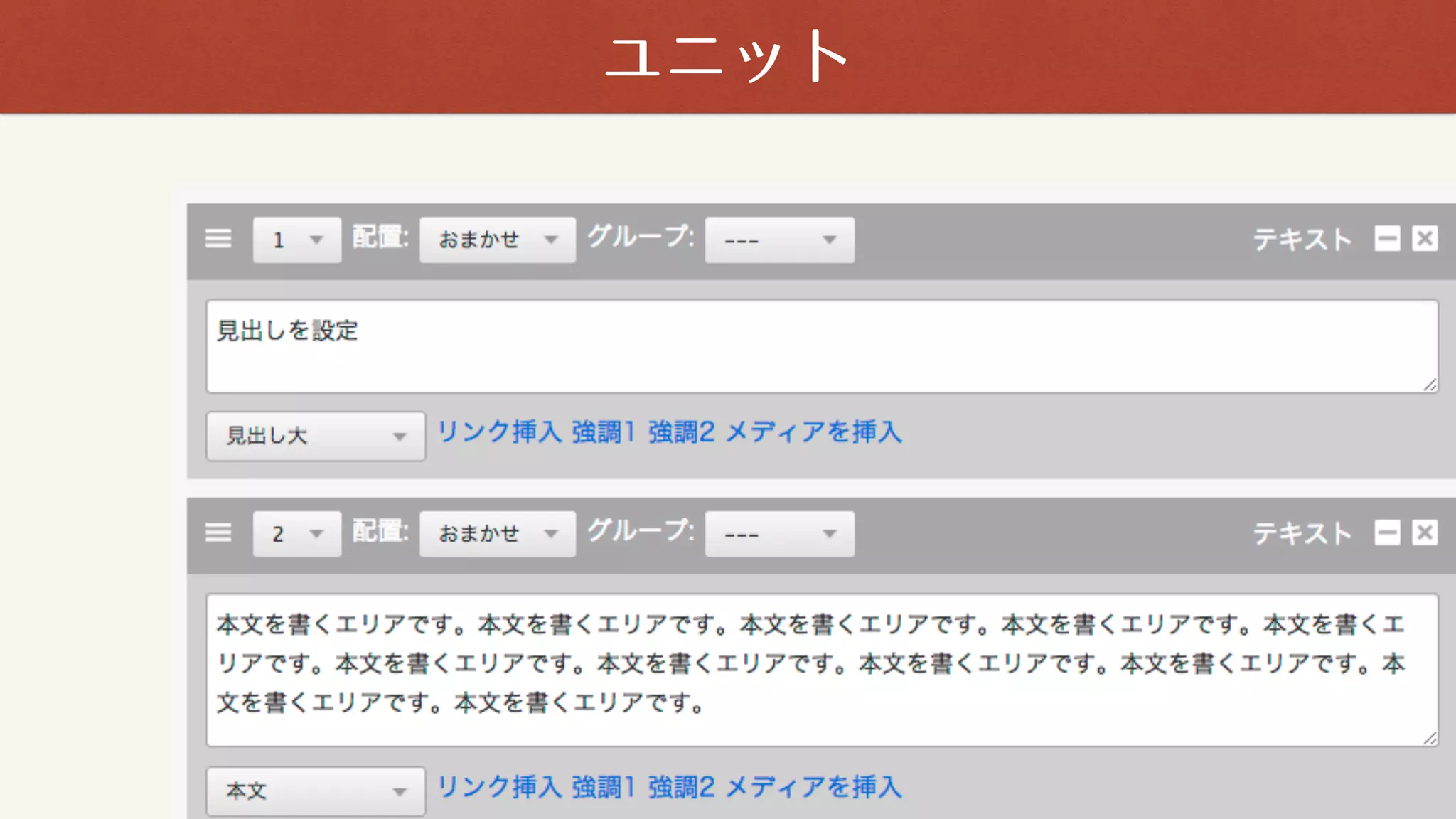Screen dimensions: 1456x819
Task: Remove unit 2 with its X icon
Action: pyautogui.click(x=1425, y=532)
